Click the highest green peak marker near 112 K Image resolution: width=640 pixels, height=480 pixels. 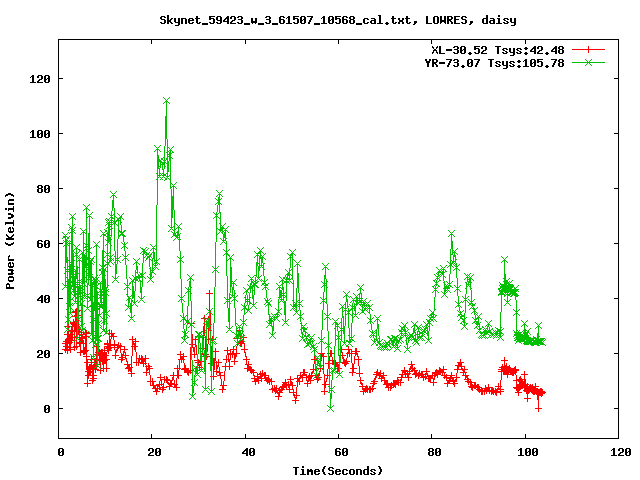pyautogui.click(x=166, y=100)
